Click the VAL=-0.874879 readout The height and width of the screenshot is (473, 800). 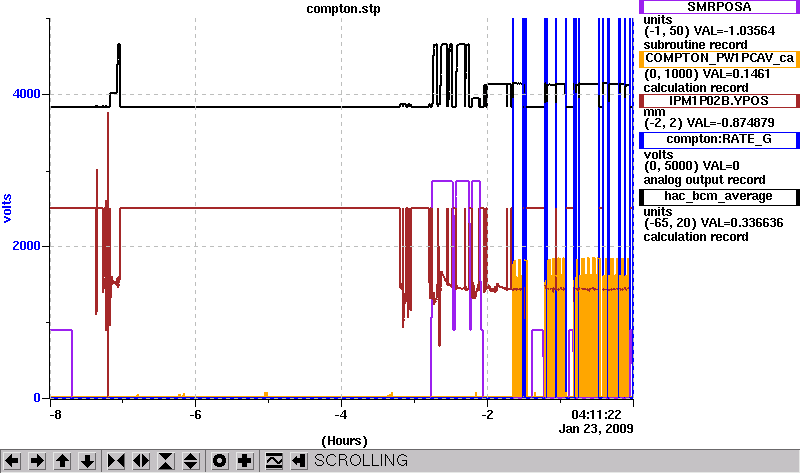pyautogui.click(x=731, y=123)
